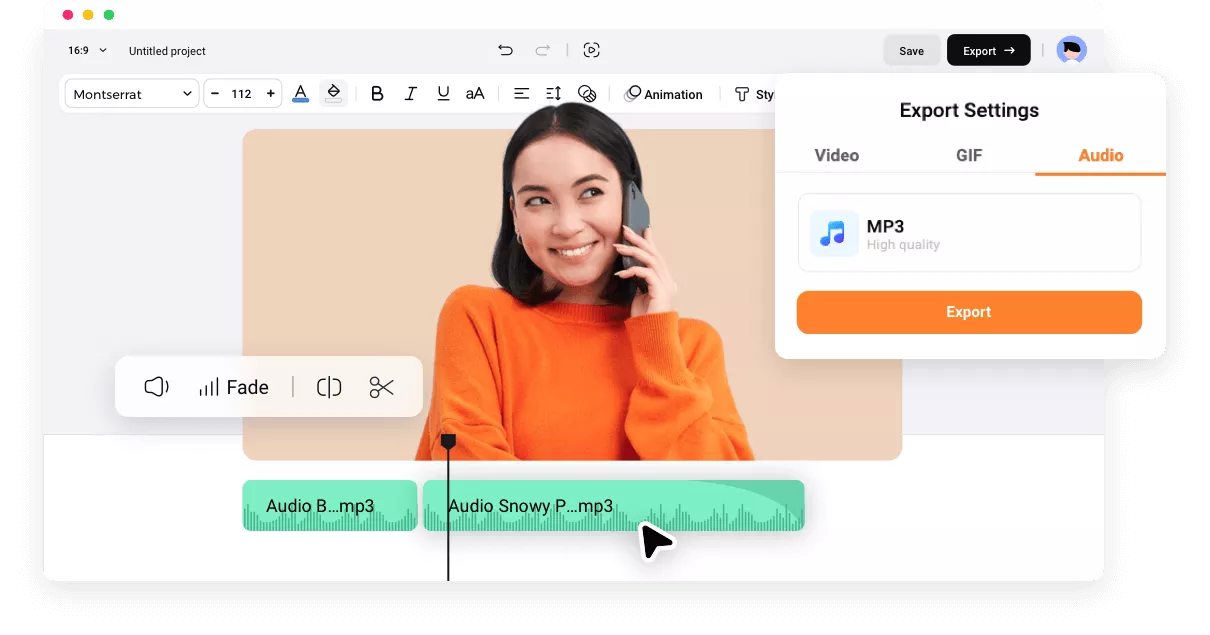
Task: Open the Montserrat font dropdown
Action: pos(132,94)
